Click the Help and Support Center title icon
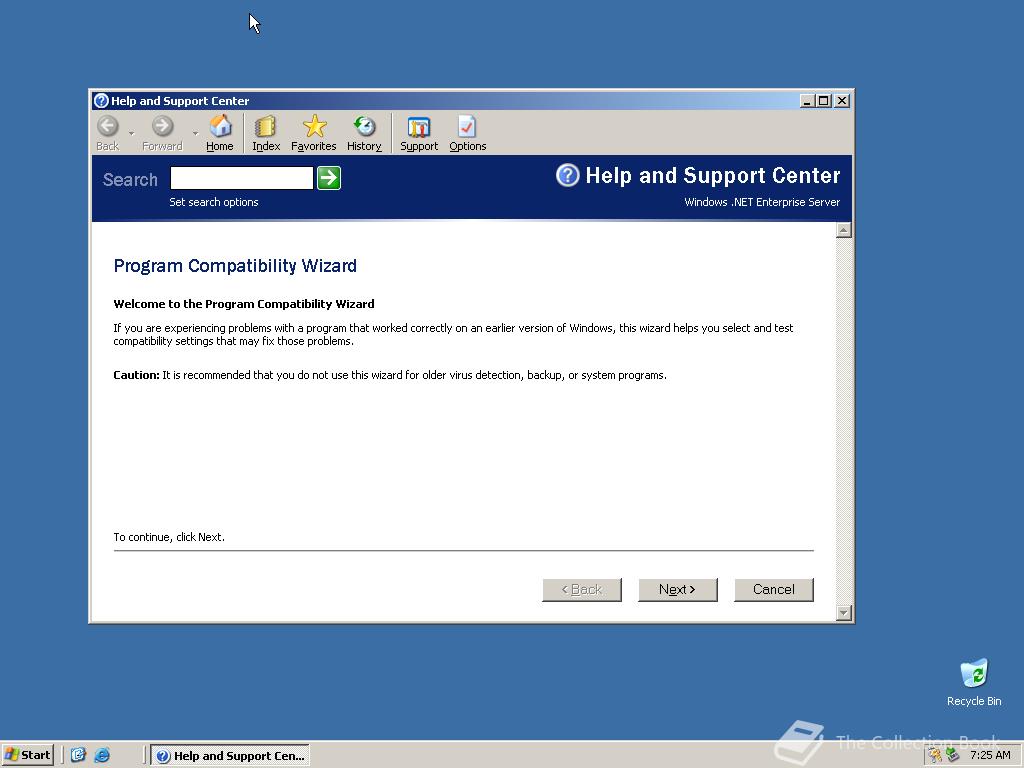Viewport: 1024px width, 768px height. coord(101,101)
